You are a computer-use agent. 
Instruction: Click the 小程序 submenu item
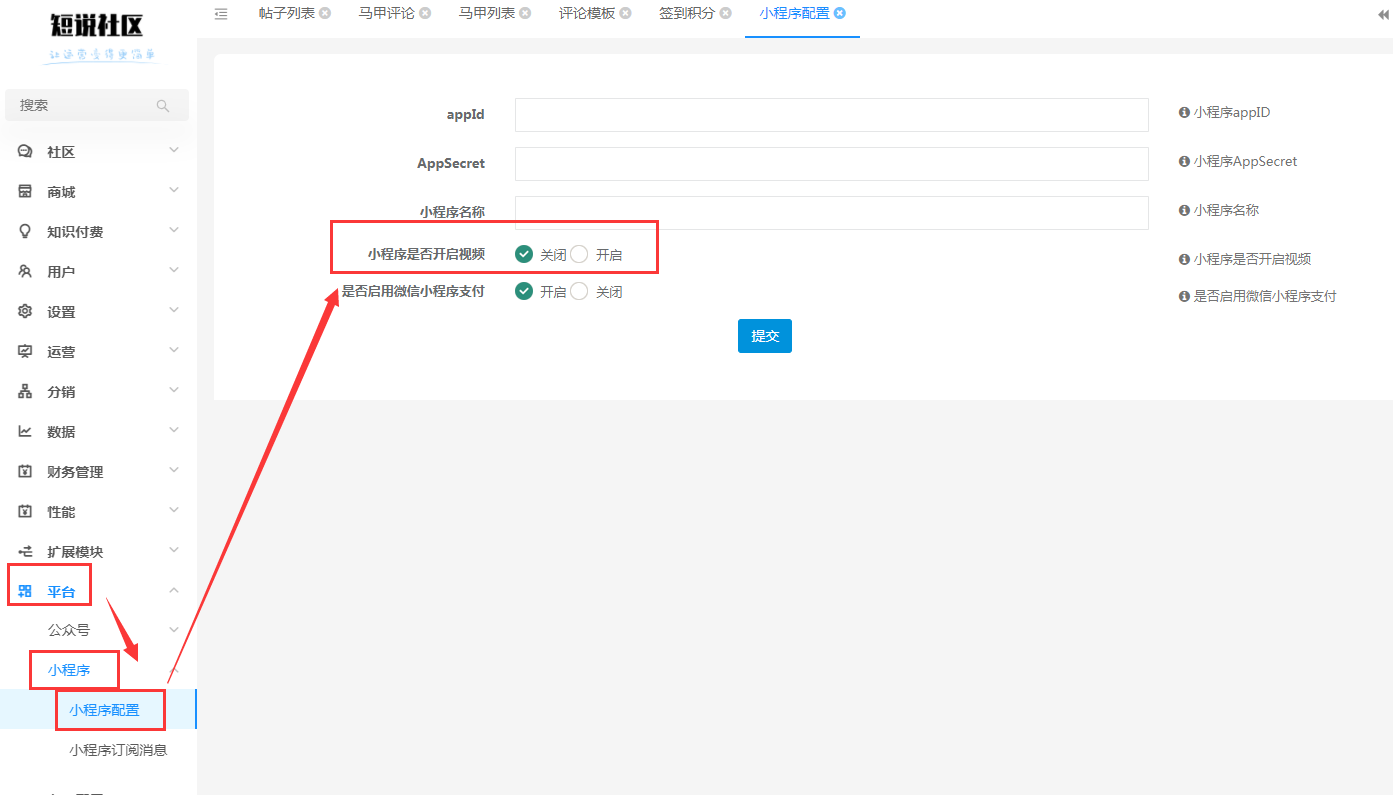(69, 670)
